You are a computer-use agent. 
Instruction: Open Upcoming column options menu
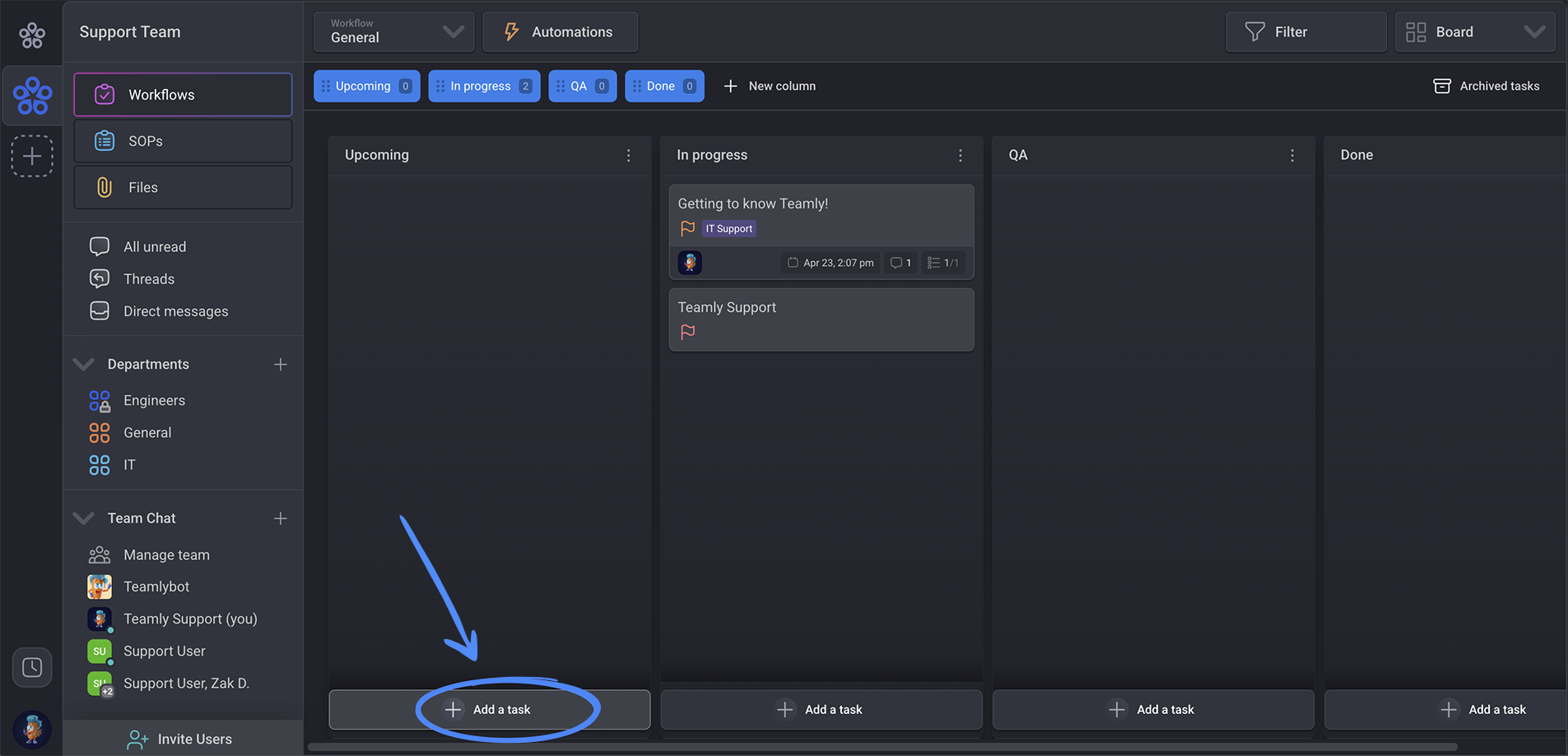point(629,155)
